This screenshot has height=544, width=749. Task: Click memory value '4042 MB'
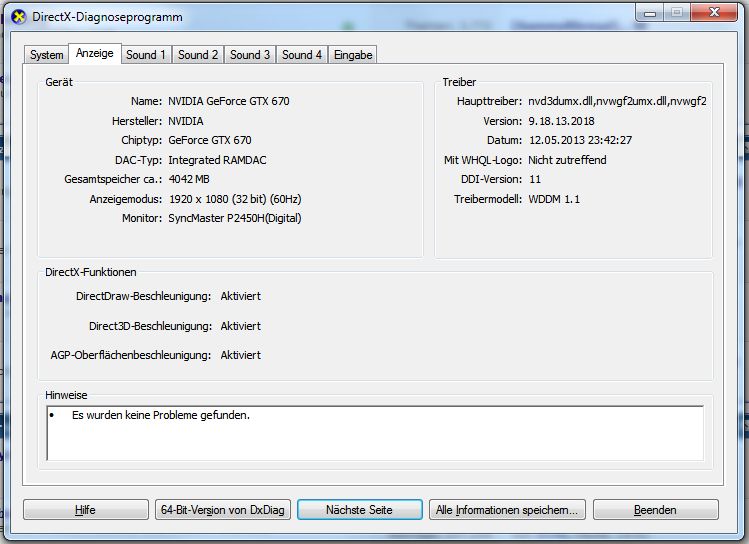click(x=189, y=179)
